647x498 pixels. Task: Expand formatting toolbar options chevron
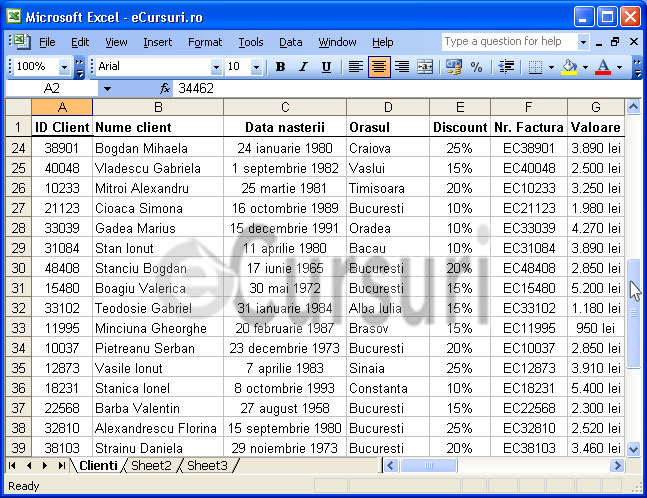pos(637,67)
